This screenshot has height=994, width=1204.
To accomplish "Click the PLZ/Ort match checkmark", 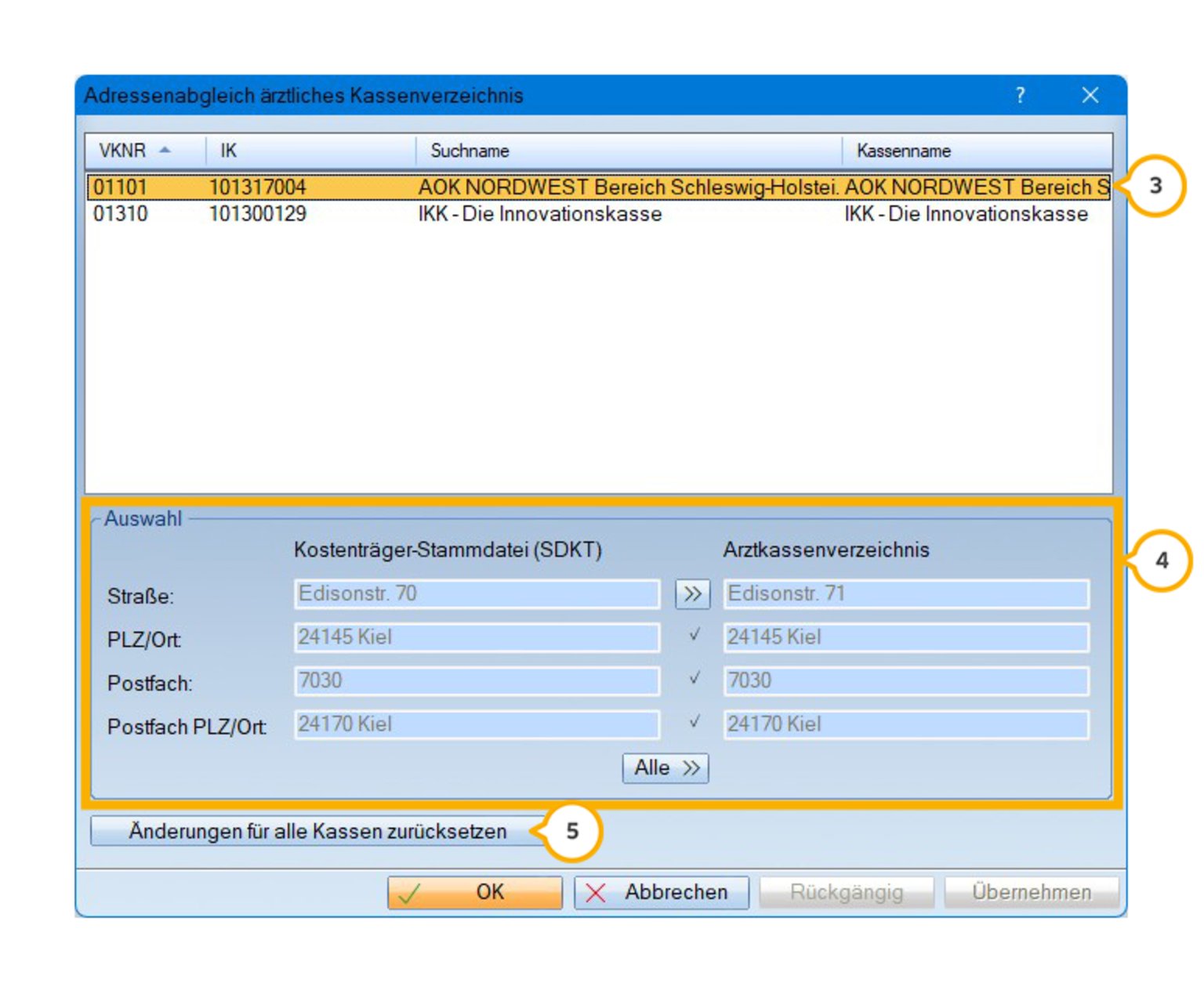I will click(694, 636).
